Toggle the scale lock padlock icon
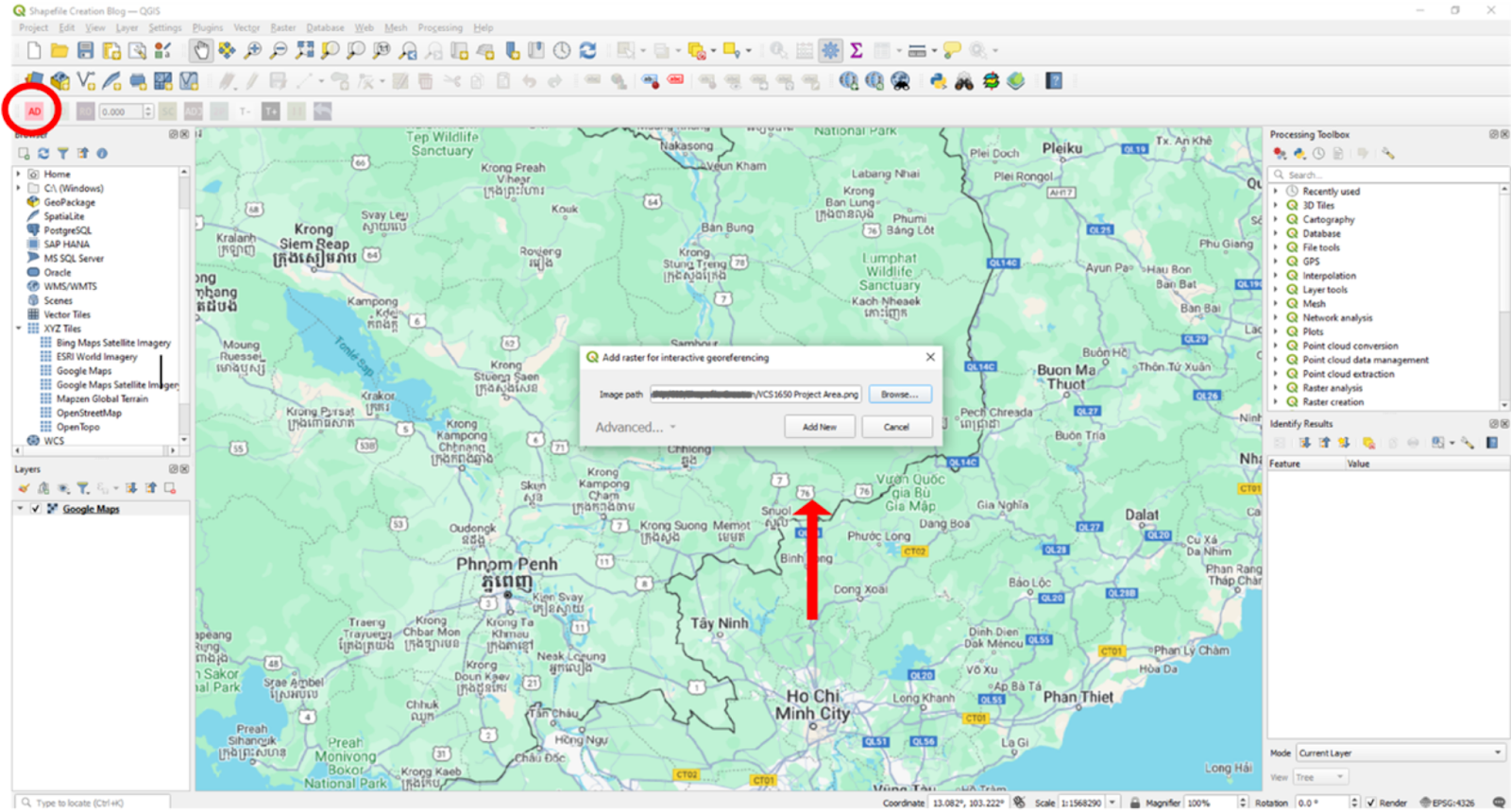The height and width of the screenshot is (812, 1511). pos(1134,803)
